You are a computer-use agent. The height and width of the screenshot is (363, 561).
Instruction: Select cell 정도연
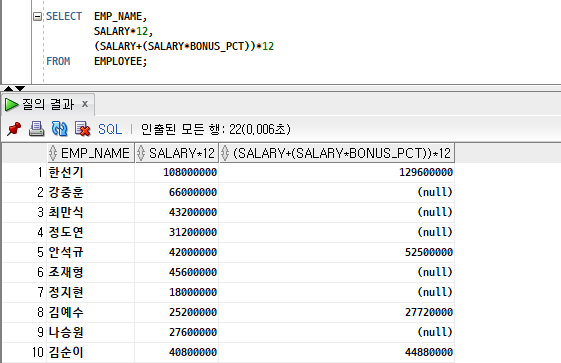coord(91,232)
